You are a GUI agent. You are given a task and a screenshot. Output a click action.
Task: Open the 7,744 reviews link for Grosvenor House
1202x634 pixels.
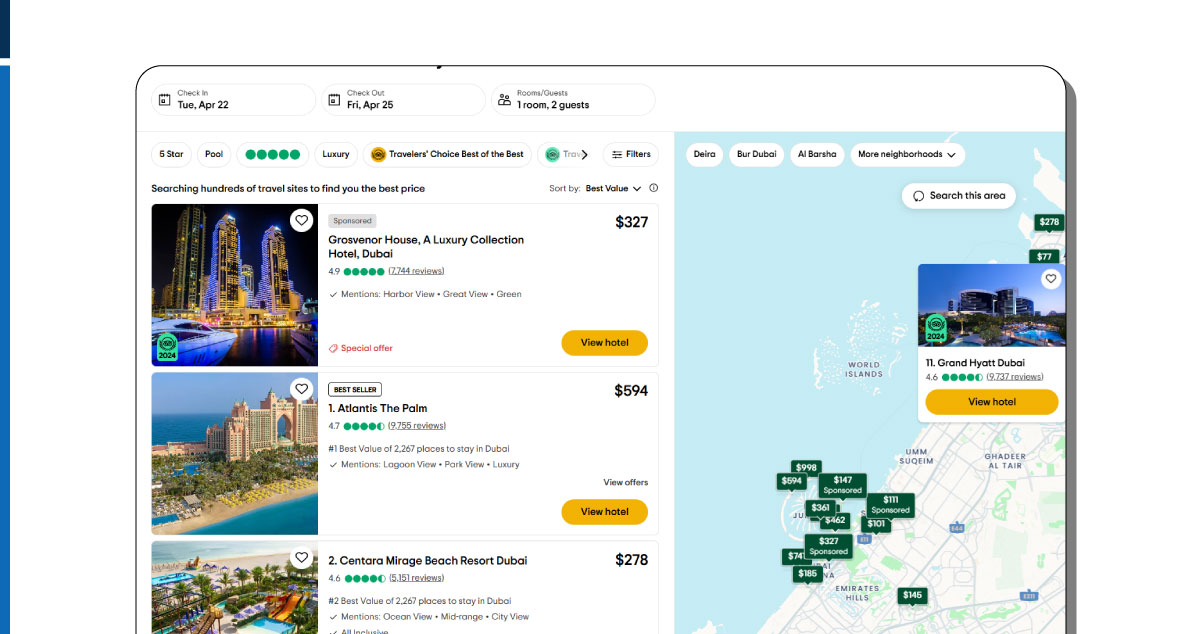(x=418, y=270)
